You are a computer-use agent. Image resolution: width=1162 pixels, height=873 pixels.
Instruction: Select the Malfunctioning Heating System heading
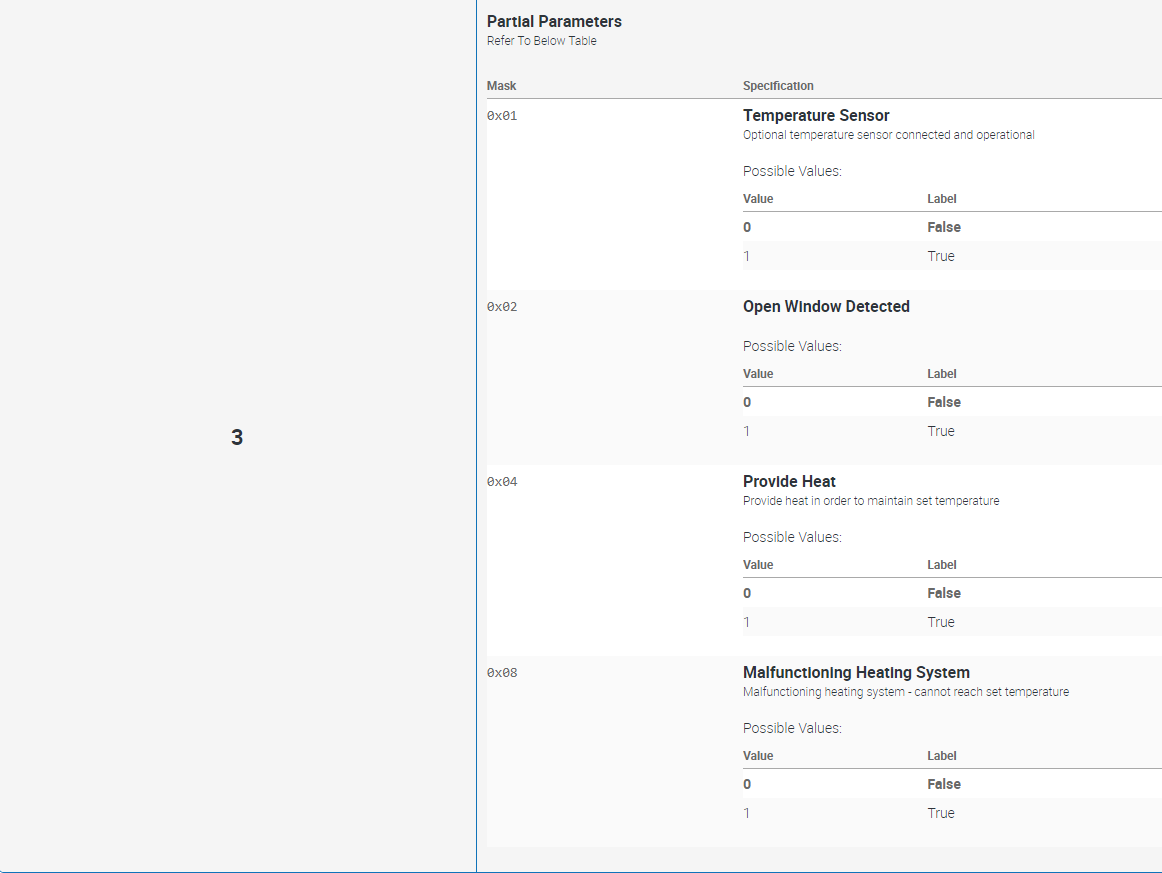pos(857,672)
